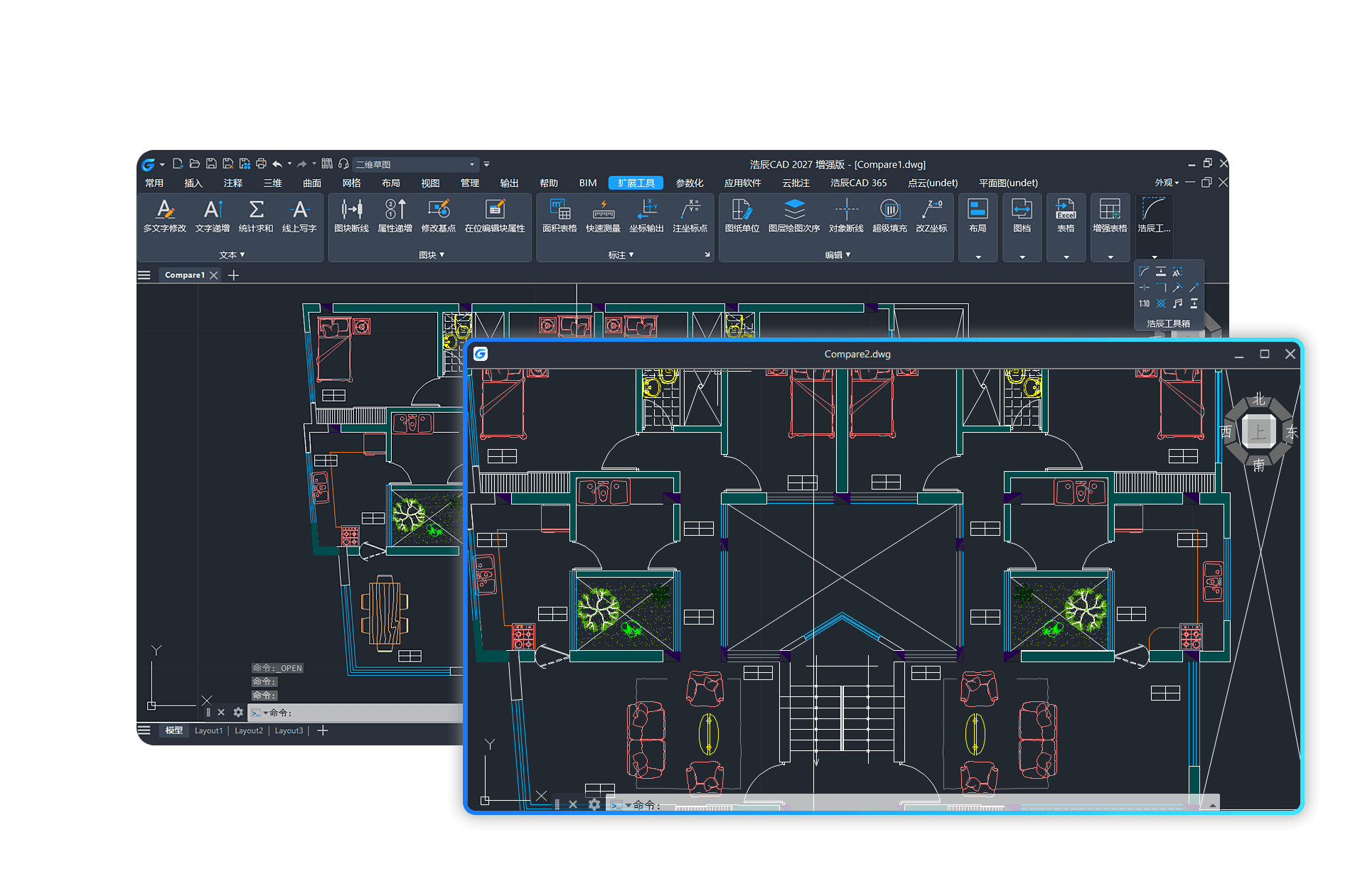Screen dimensions: 1365x896
Task: Click 北 north on the view cube compass
Action: click(1259, 399)
